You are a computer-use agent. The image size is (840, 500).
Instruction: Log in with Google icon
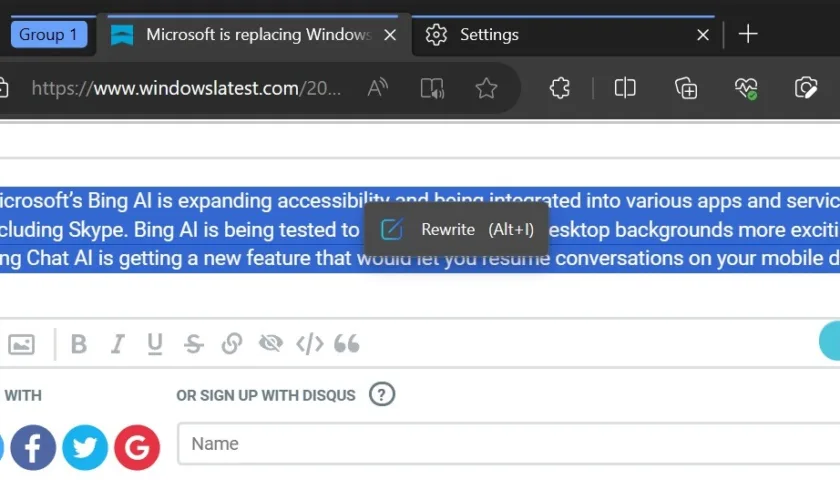coord(137,447)
